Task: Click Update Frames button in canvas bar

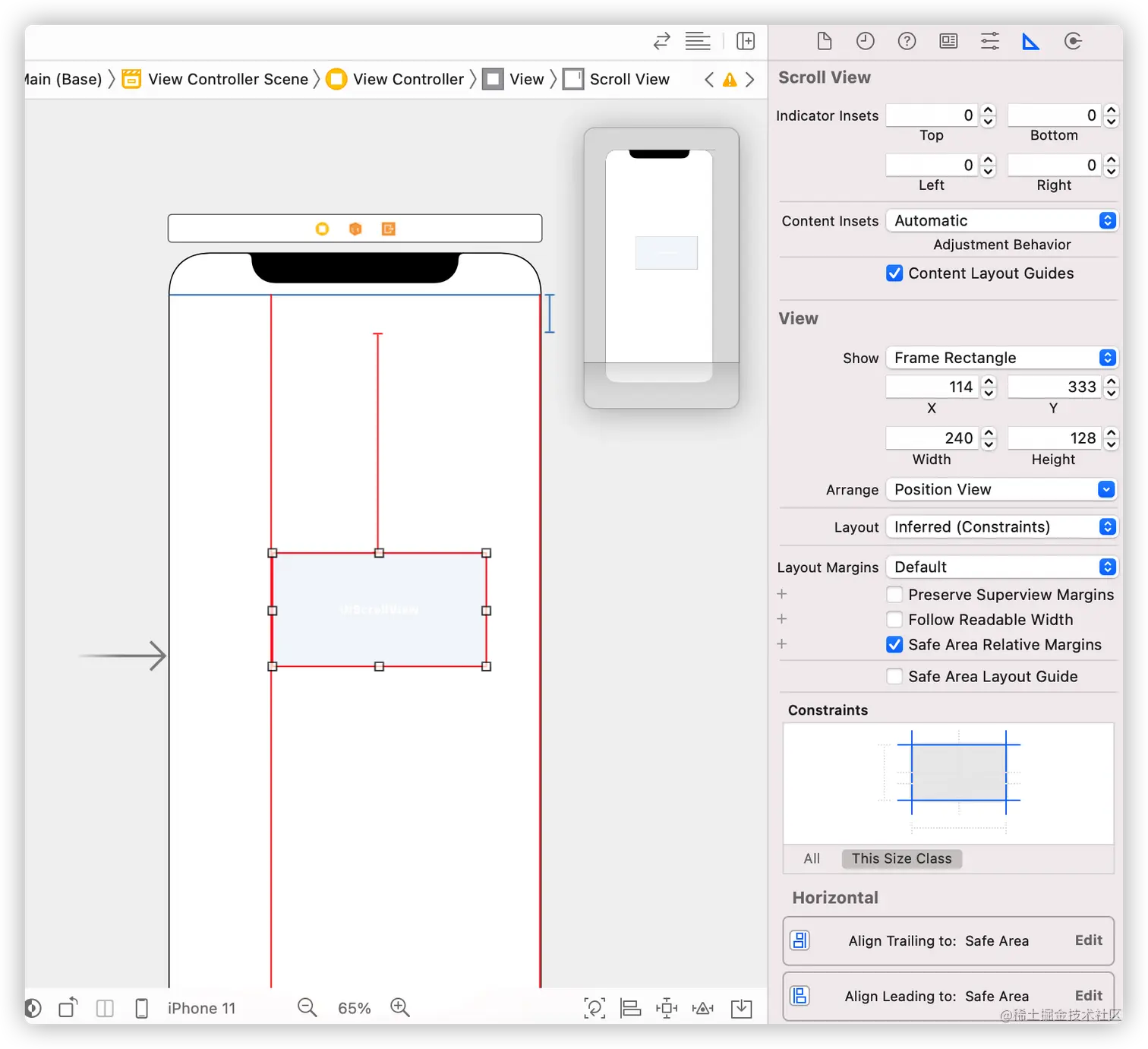Action: click(594, 1008)
